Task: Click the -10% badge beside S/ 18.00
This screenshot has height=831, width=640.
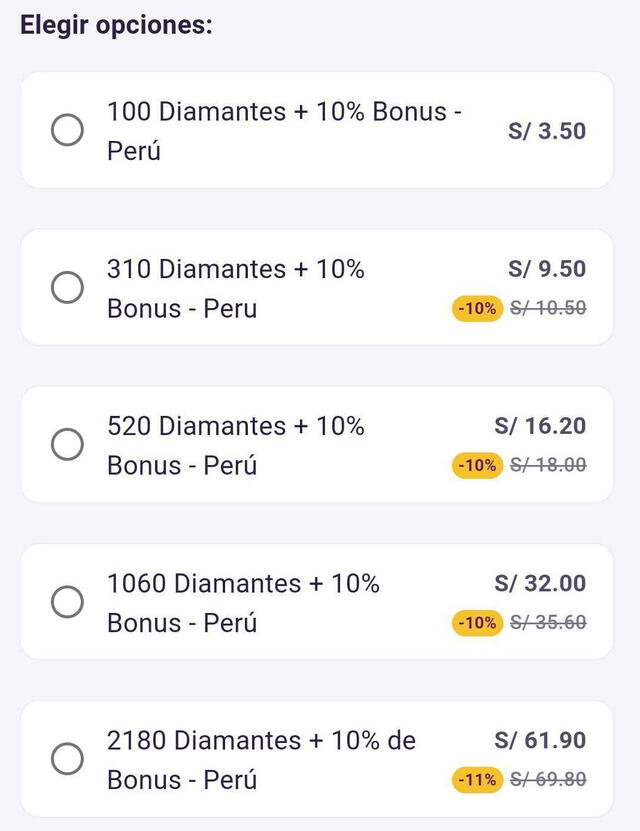Action: tap(477, 465)
